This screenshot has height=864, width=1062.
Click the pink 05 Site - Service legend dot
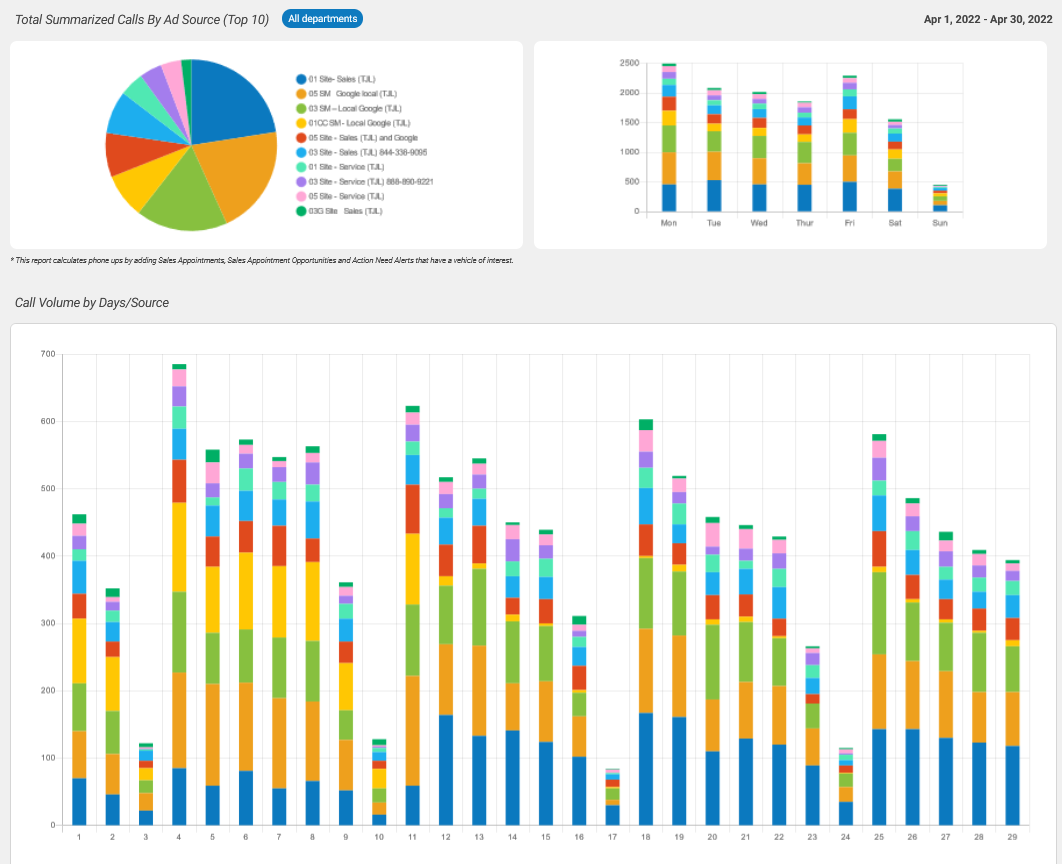tap(301, 196)
